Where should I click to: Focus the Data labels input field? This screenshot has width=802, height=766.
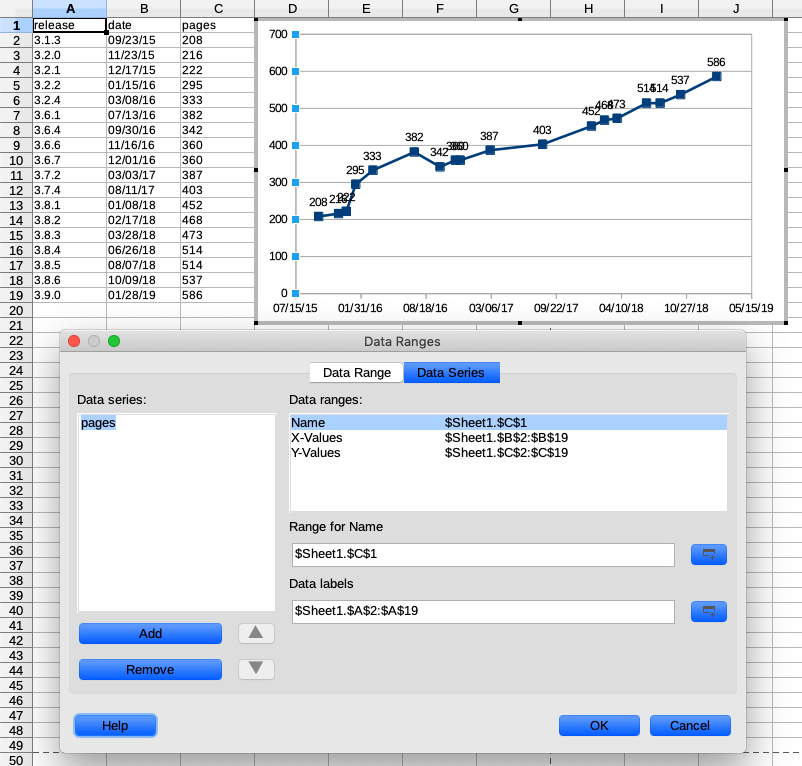click(x=483, y=611)
